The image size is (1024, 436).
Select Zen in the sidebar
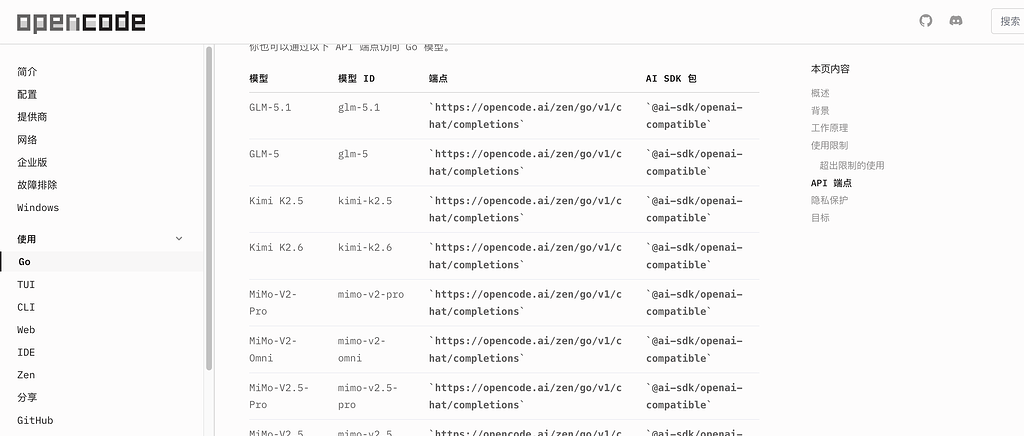[26, 375]
